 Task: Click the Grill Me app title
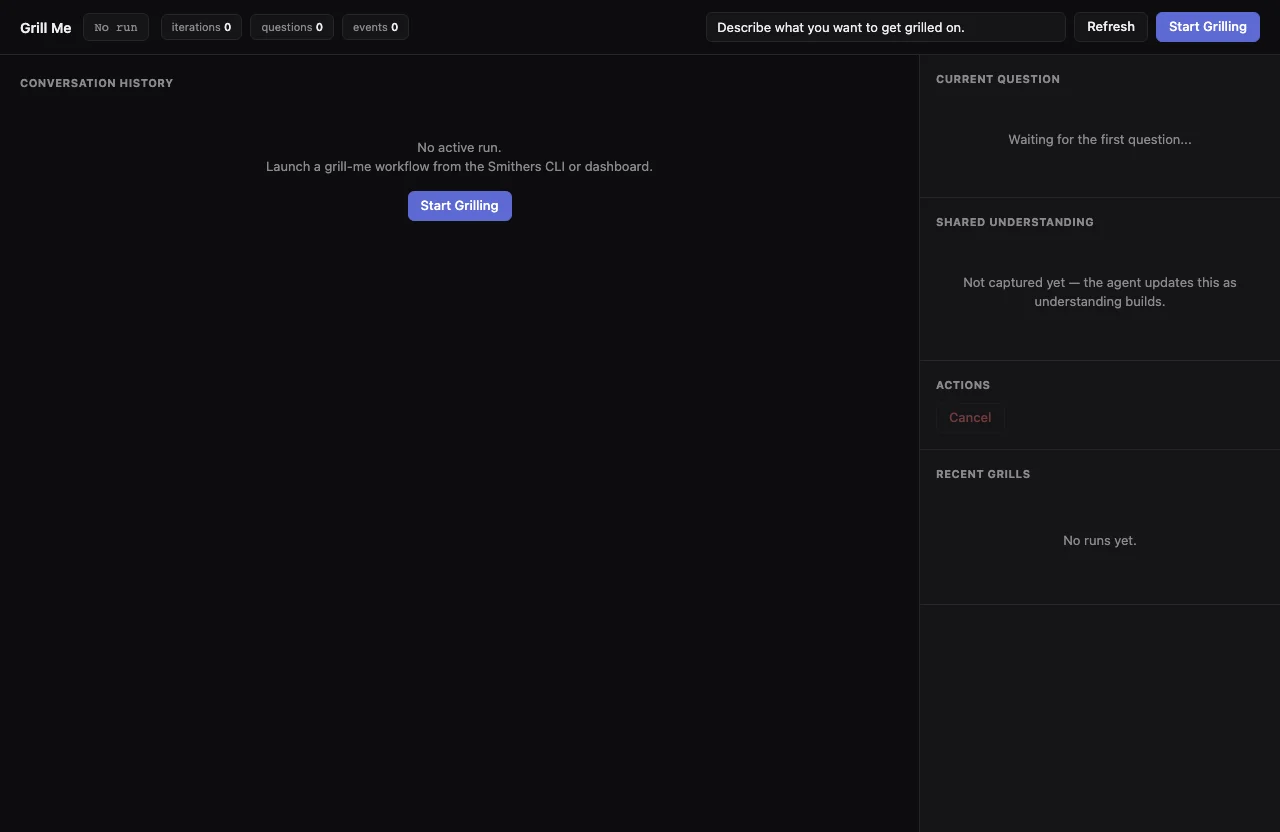pyautogui.click(x=46, y=28)
